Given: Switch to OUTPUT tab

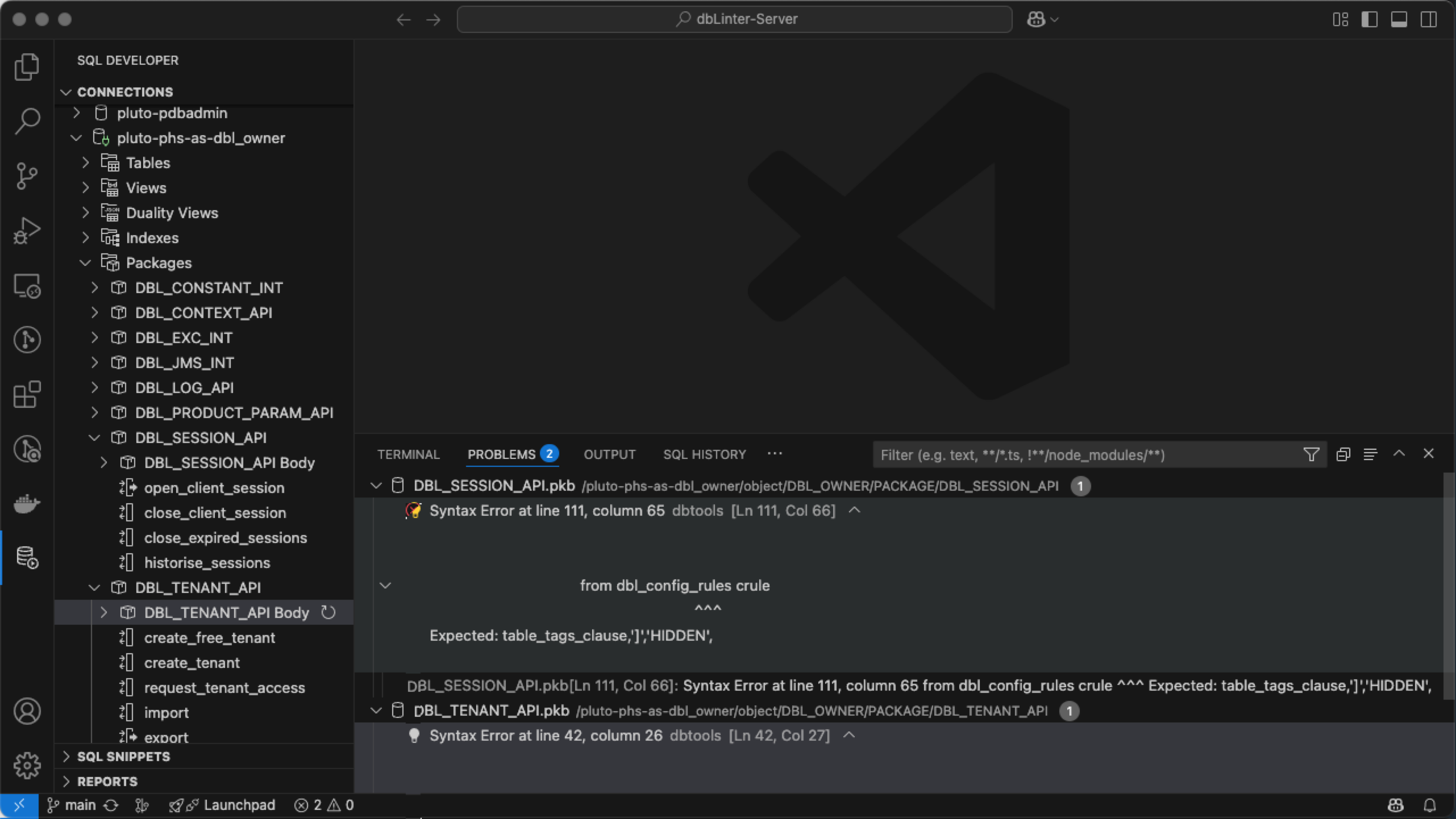Looking at the screenshot, I should pyautogui.click(x=609, y=454).
